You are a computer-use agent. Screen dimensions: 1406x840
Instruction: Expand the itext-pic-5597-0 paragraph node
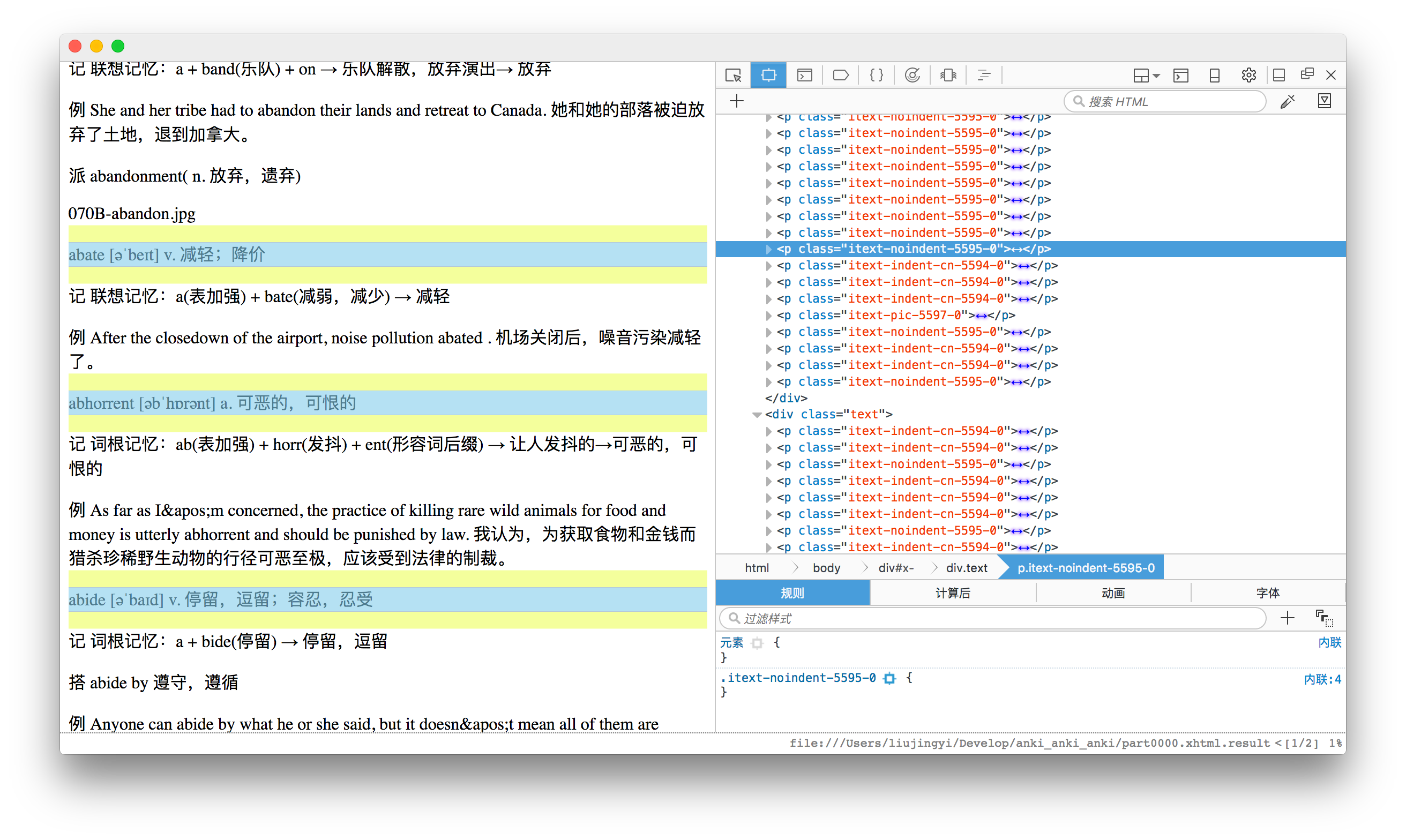[x=769, y=316]
